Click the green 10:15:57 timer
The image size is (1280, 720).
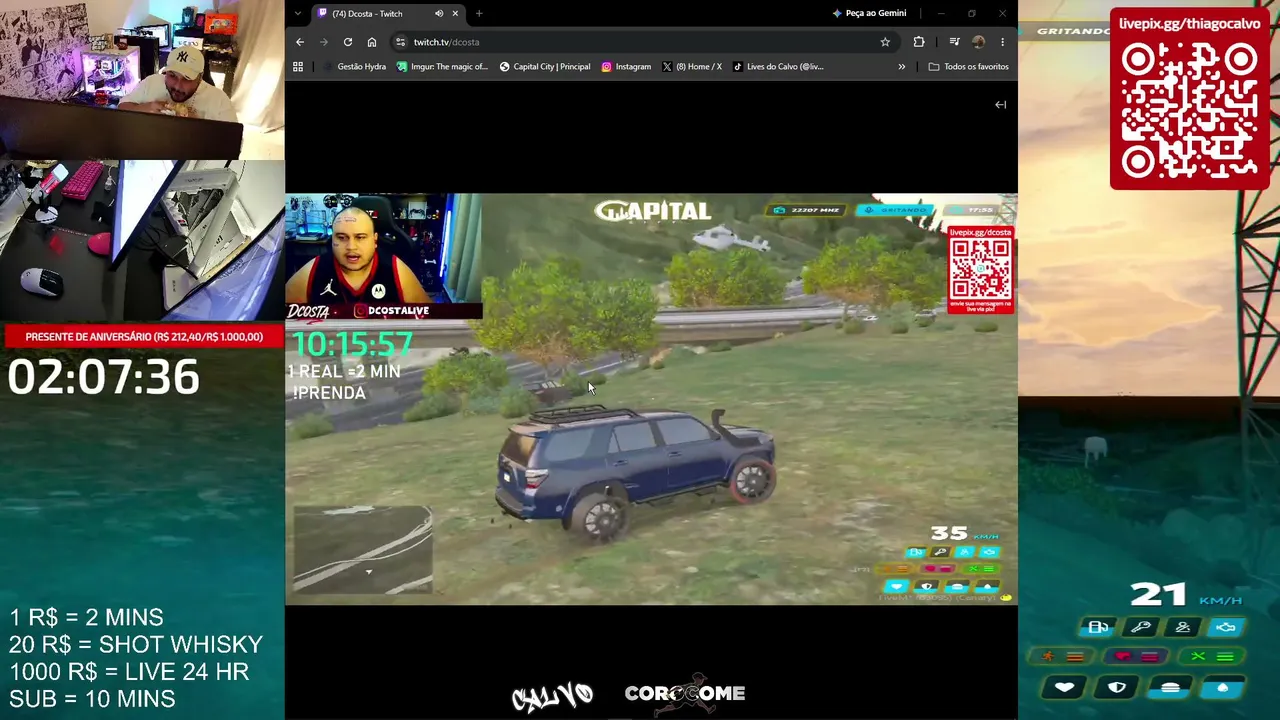(352, 345)
